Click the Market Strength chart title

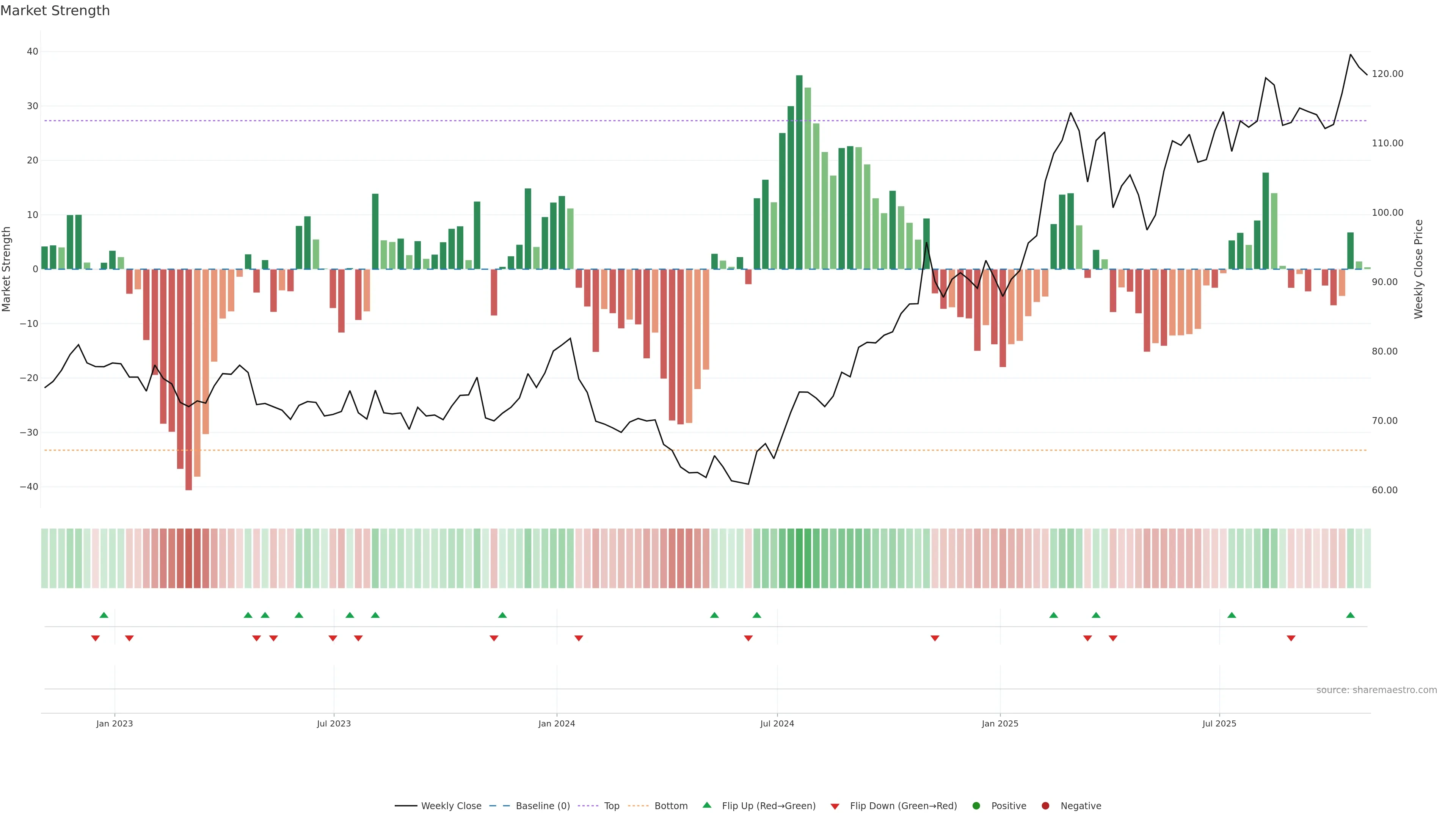pyautogui.click(x=55, y=11)
